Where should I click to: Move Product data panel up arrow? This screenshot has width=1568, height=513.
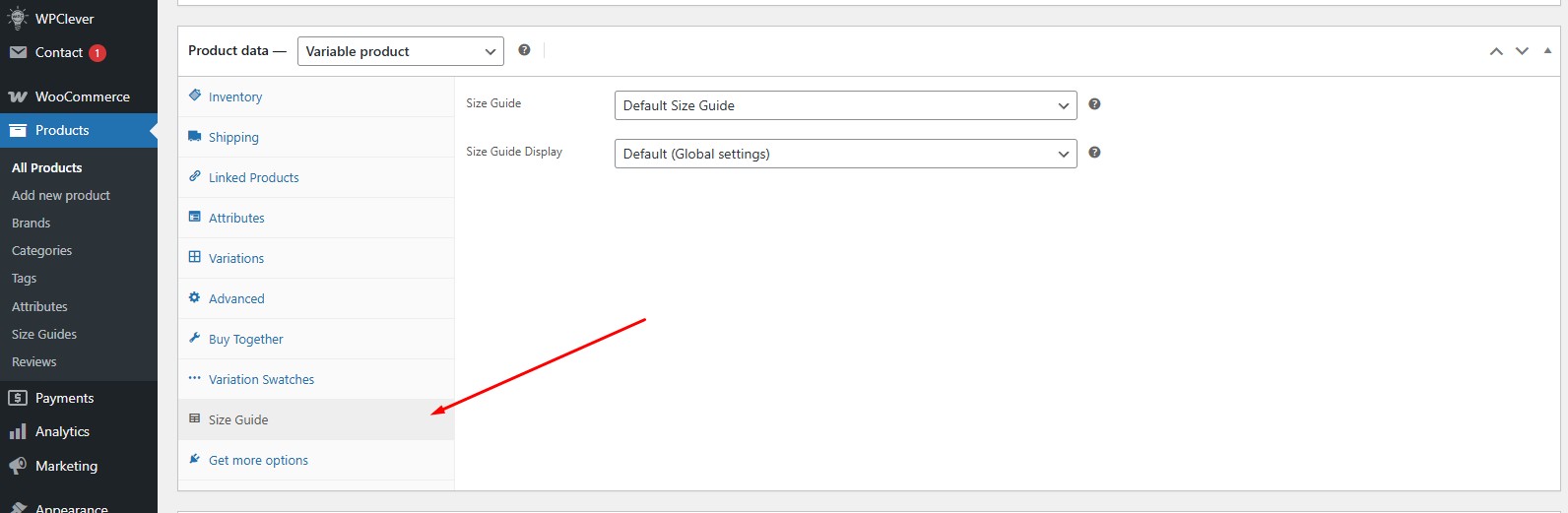pos(1496,51)
